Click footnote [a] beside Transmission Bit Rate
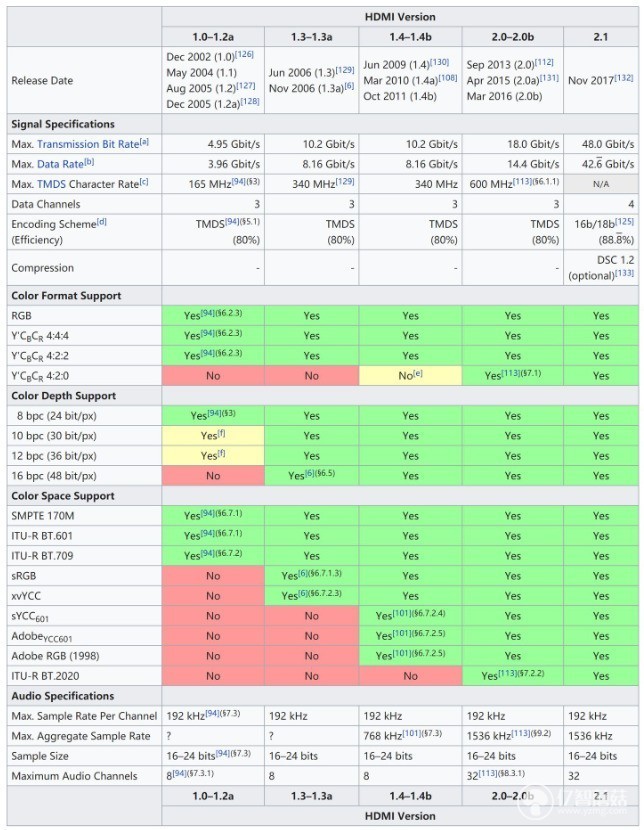This screenshot has width=644, height=830. [x=144, y=141]
